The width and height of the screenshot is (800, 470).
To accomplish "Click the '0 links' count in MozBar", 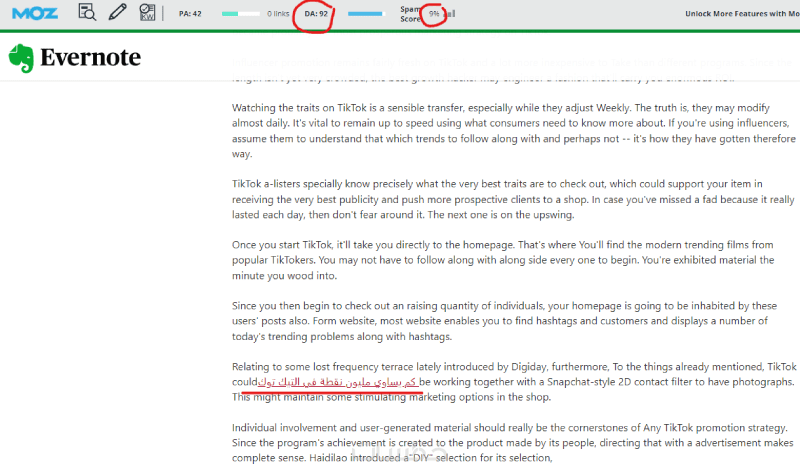I will [278, 14].
